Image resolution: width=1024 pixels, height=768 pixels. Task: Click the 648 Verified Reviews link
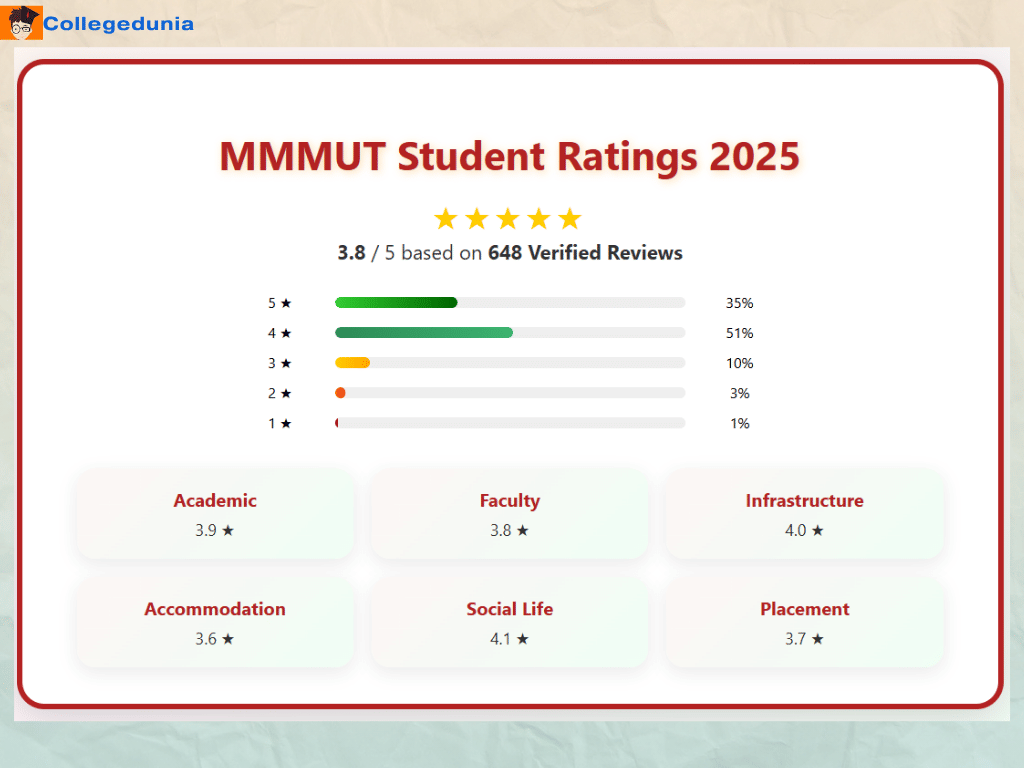(x=586, y=253)
